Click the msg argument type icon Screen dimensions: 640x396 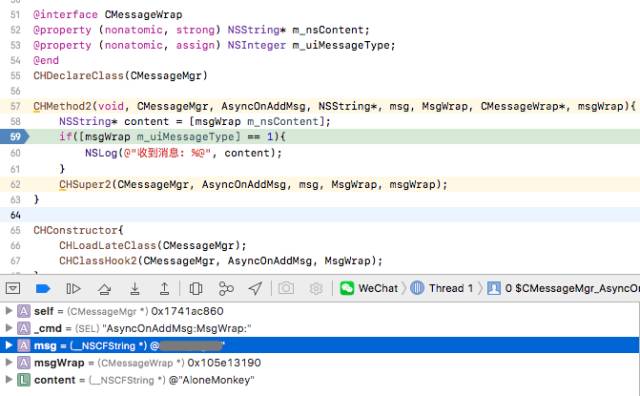point(24,345)
